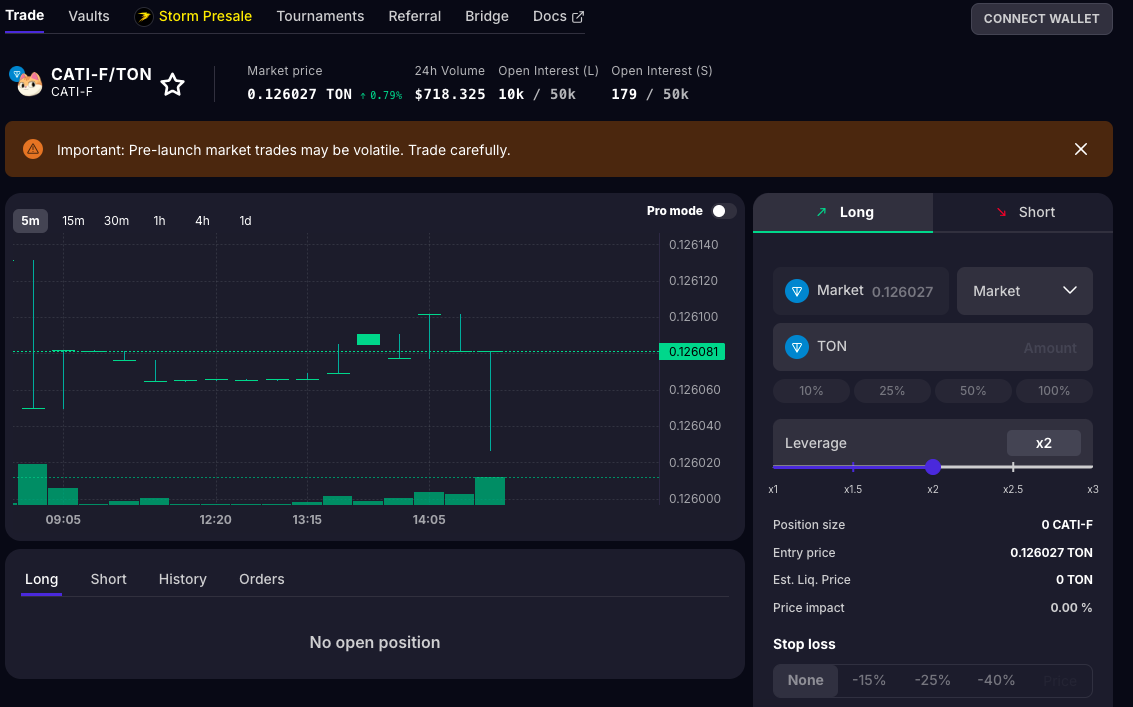1133x707 pixels.
Task: Click CONNECT WALLET button
Action: coord(1041,19)
